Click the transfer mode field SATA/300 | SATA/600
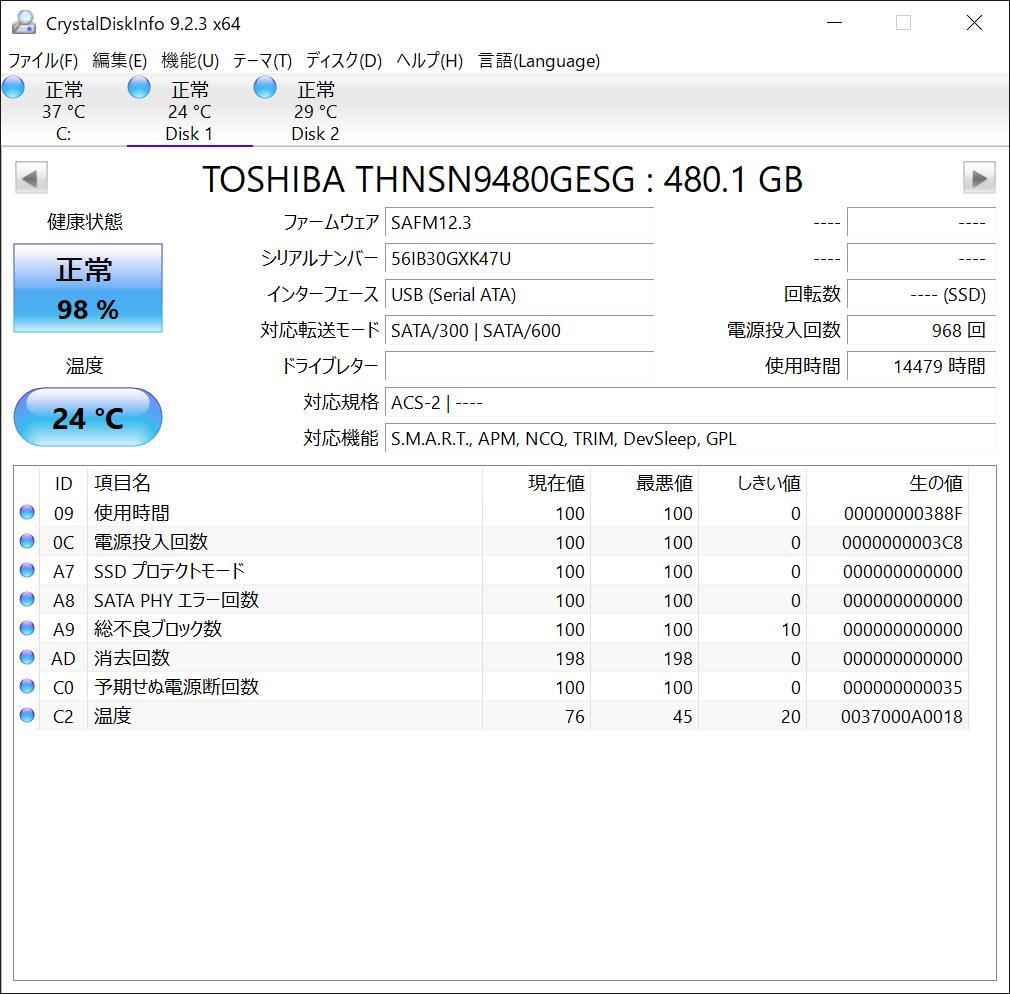The width and height of the screenshot is (1010, 994). tap(519, 330)
